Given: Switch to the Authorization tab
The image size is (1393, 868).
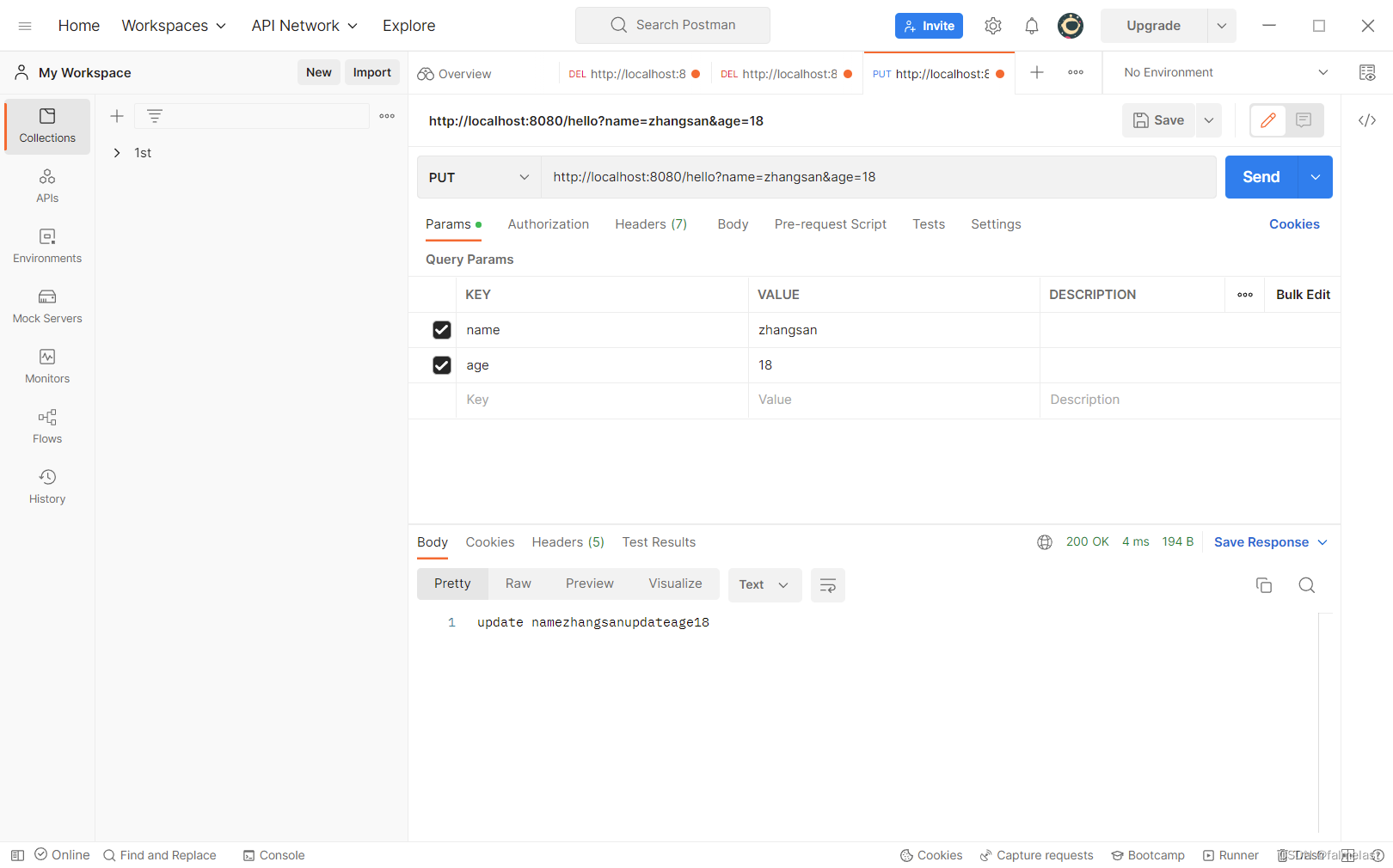Looking at the screenshot, I should coord(549,224).
